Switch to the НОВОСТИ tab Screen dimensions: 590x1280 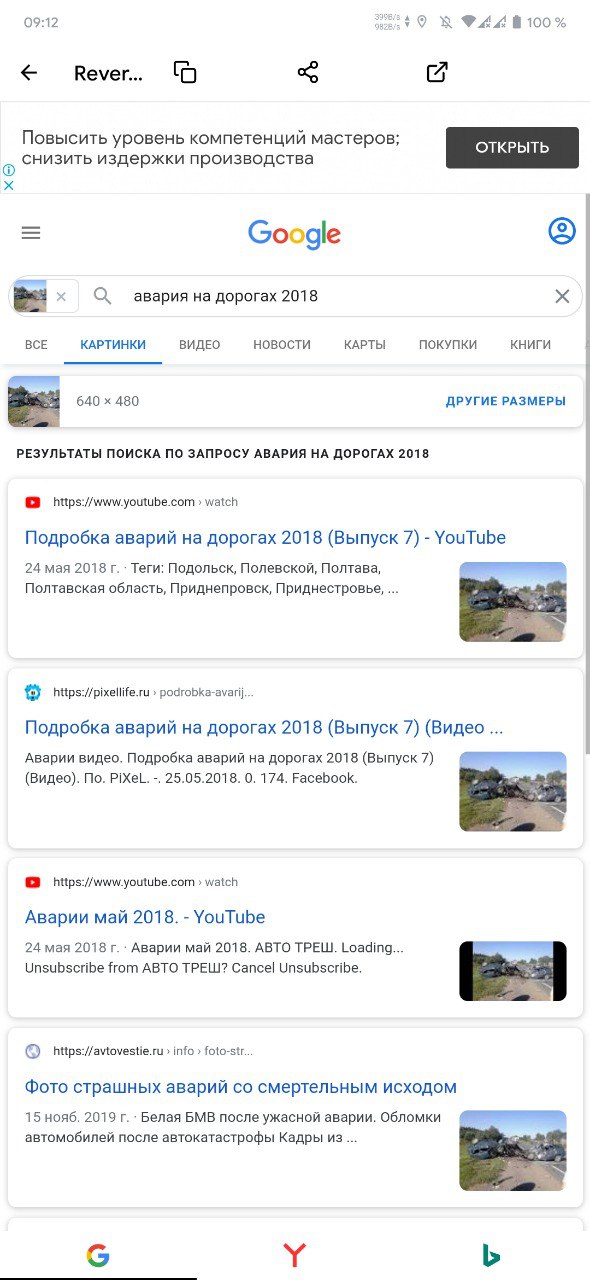[282, 344]
